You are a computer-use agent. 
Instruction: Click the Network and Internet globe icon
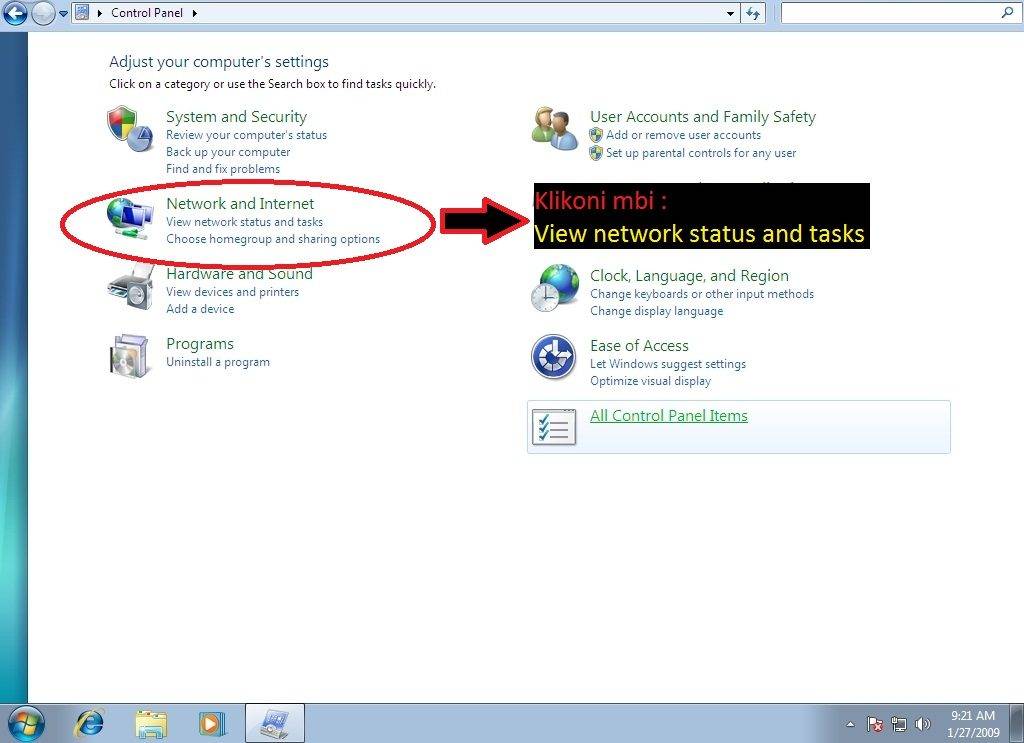tap(129, 219)
